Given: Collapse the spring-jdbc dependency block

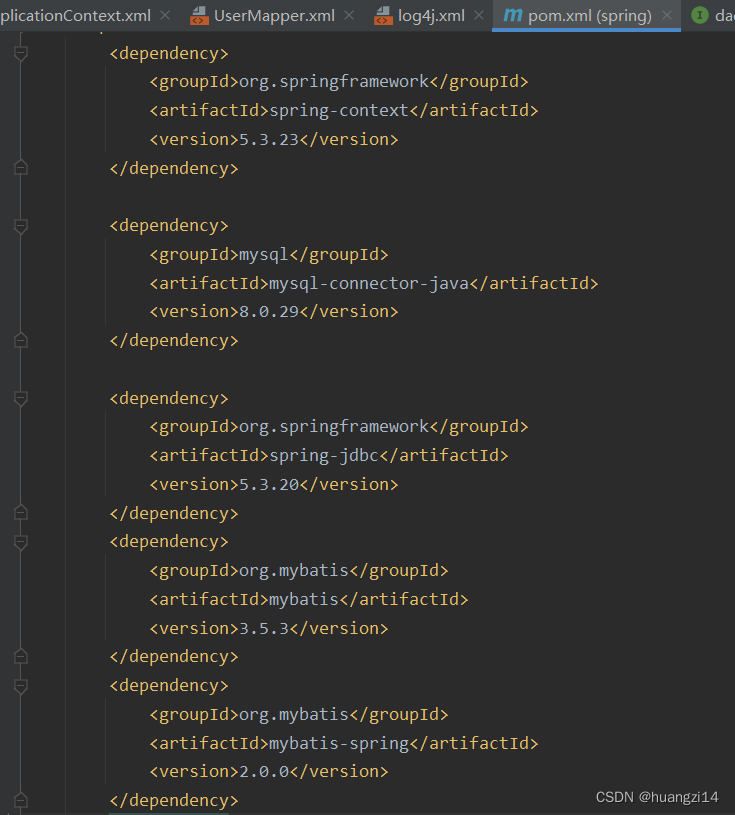Looking at the screenshot, I should (22, 398).
